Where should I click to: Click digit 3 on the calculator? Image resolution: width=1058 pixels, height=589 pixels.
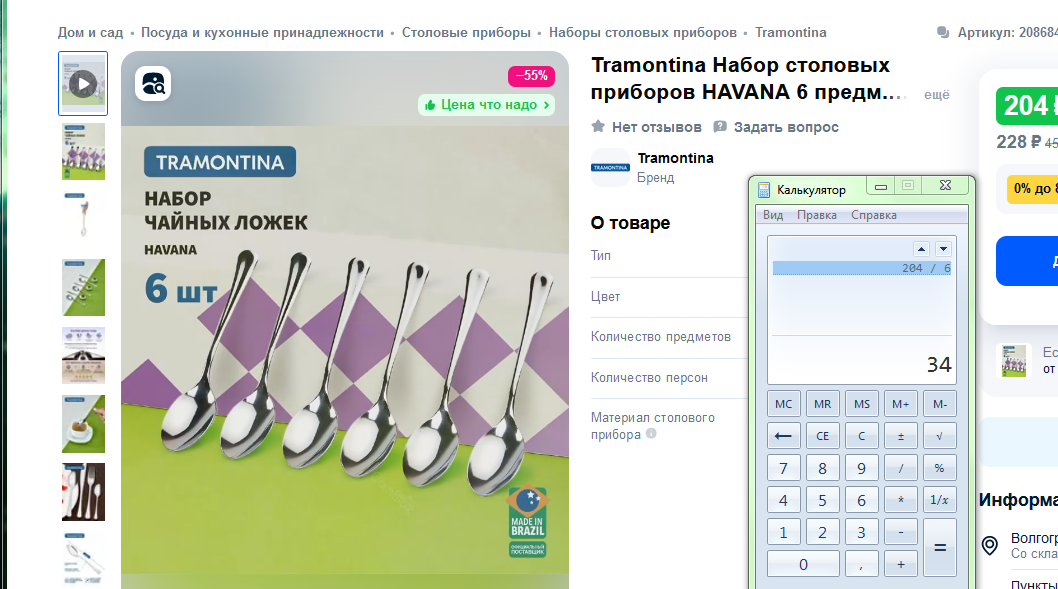coord(862,532)
